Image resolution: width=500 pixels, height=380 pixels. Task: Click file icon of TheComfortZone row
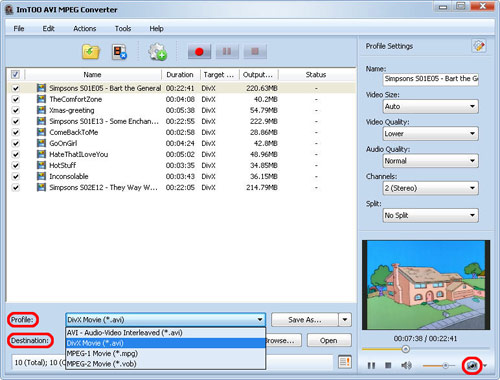(41, 99)
